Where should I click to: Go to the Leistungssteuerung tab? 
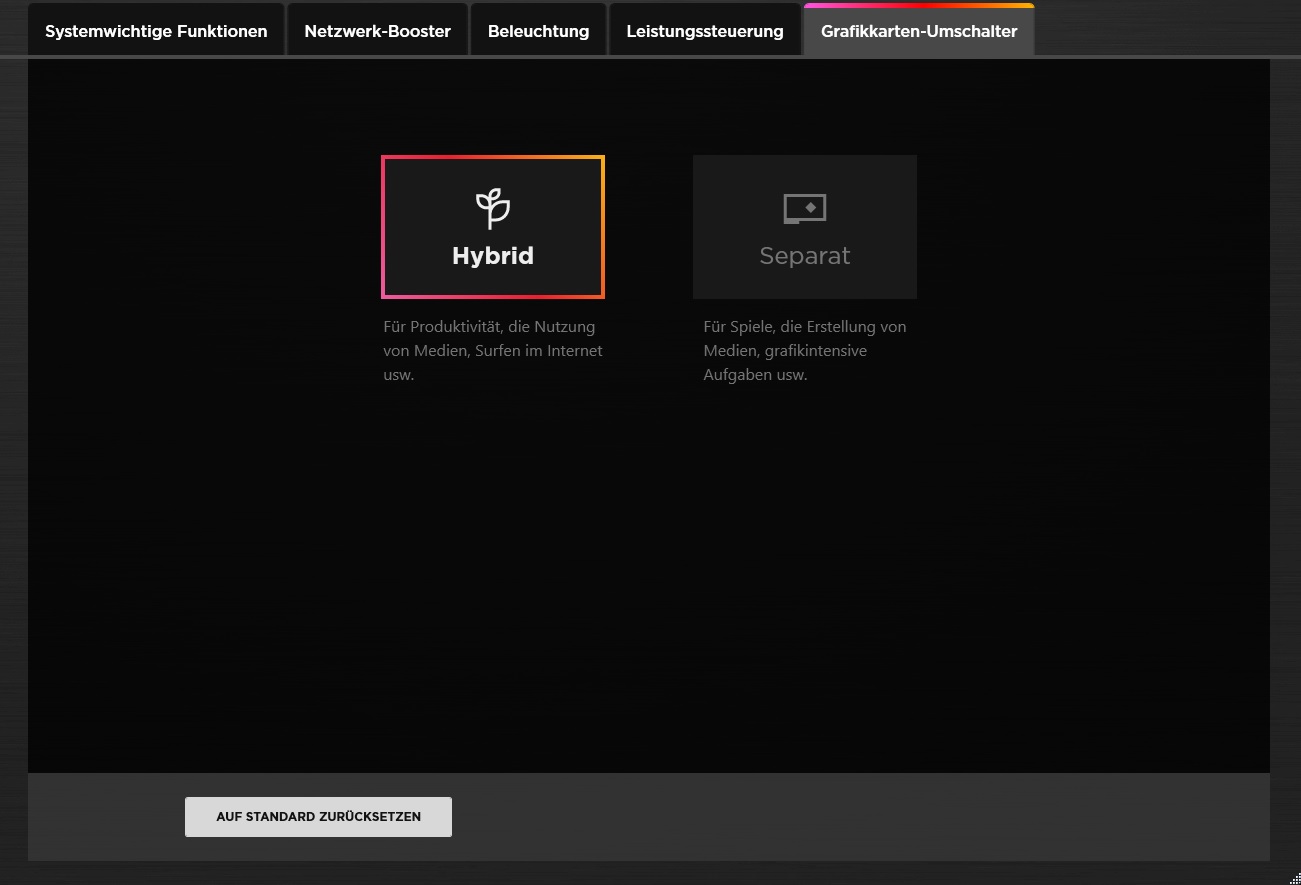tap(705, 30)
